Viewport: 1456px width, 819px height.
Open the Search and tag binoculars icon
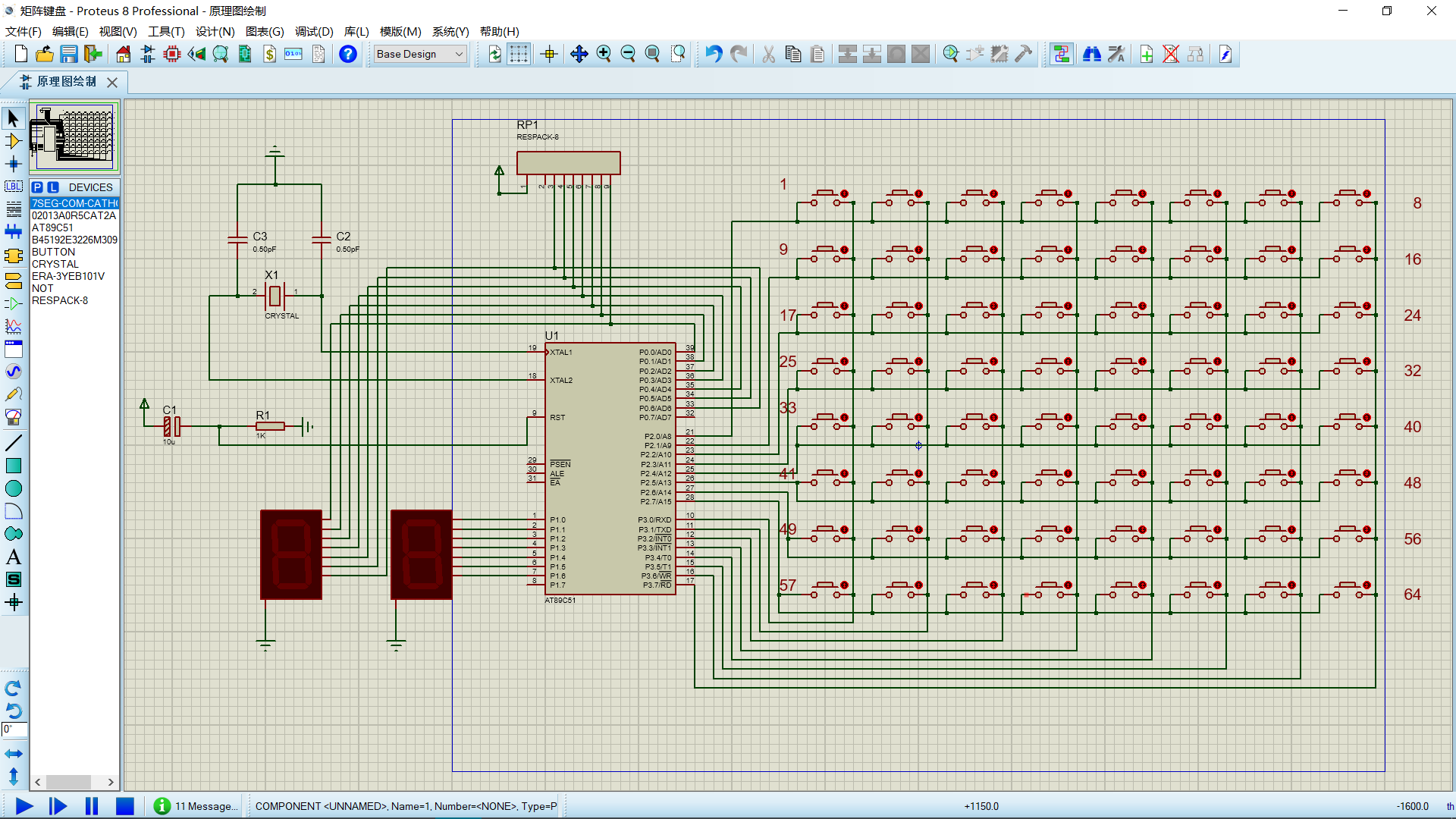[1091, 54]
